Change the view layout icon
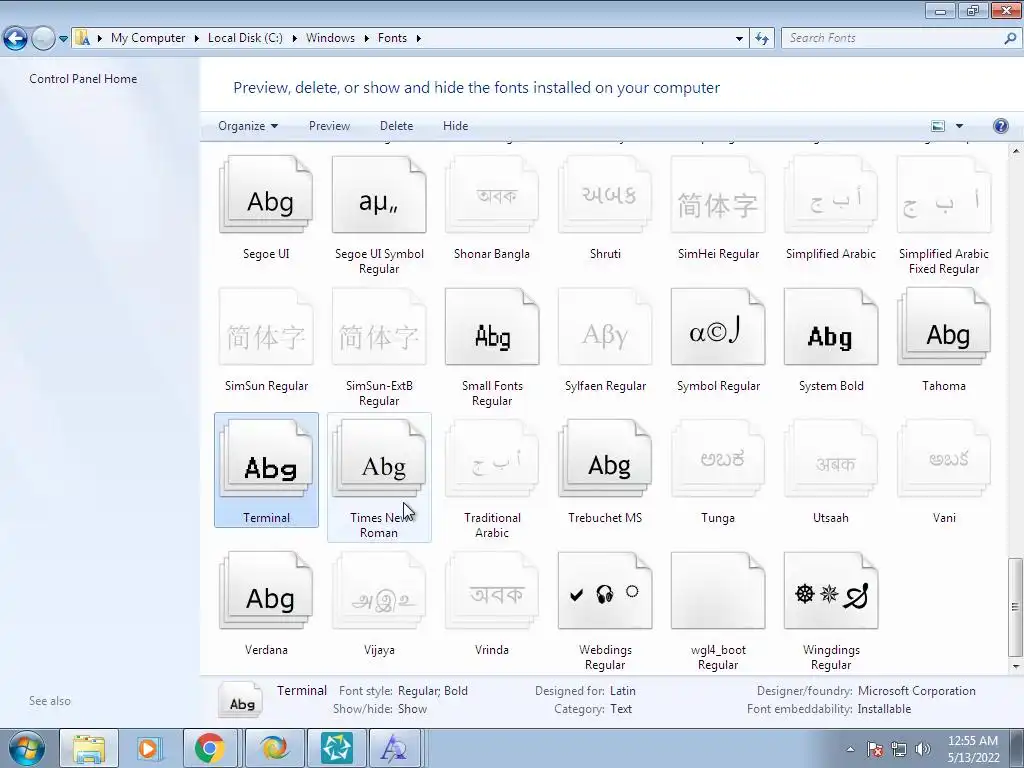This screenshot has height=768, width=1024. (938, 126)
